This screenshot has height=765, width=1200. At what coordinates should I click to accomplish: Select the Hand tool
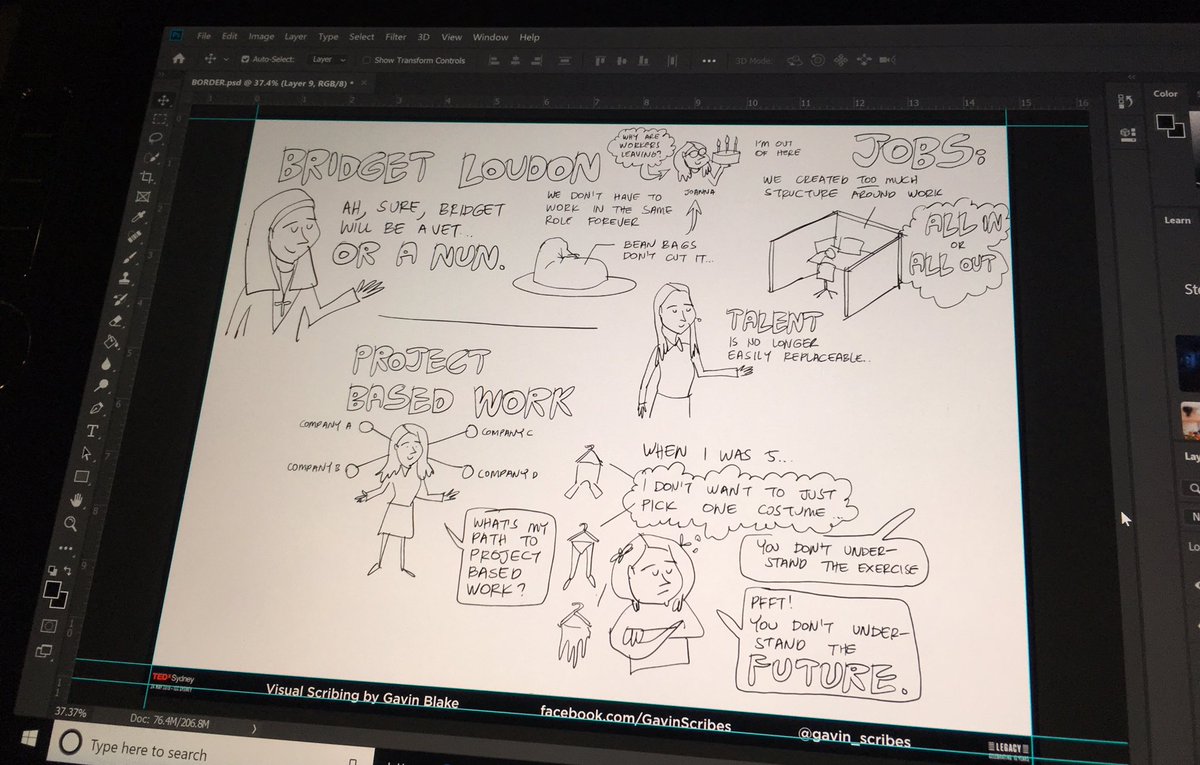coord(76,500)
